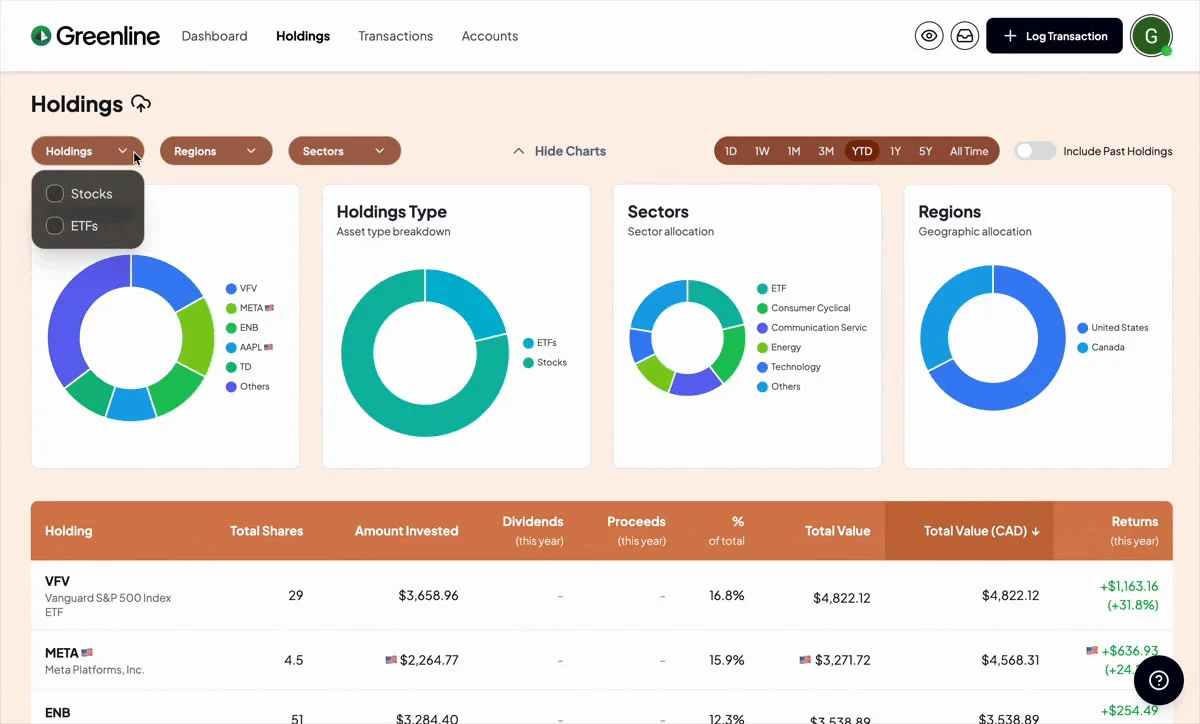Select YTD time range
This screenshot has height=724, width=1200.
coord(862,151)
